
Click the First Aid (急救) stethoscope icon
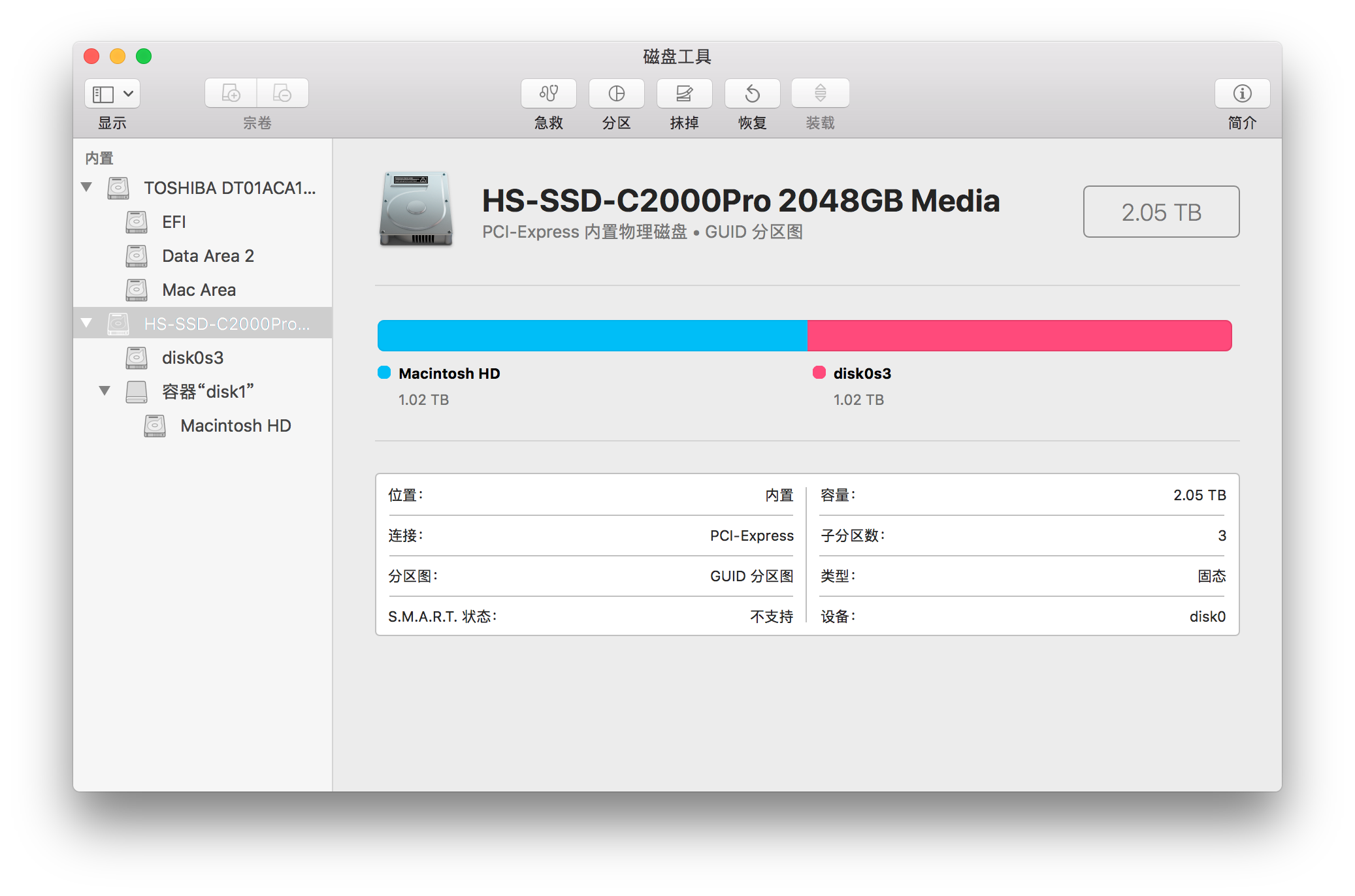coord(548,94)
